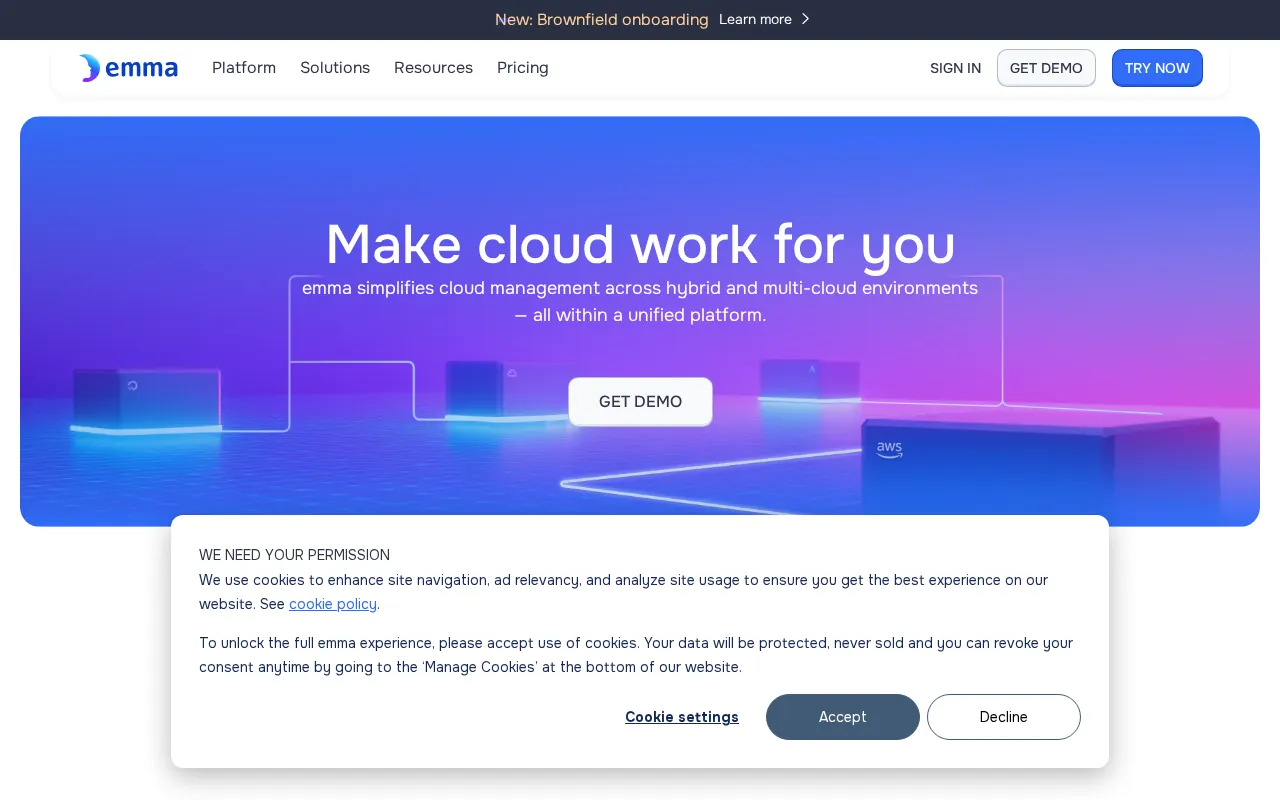1280x800 pixels.
Task: Click the Learn more arrow chevron
Action: [806, 19]
